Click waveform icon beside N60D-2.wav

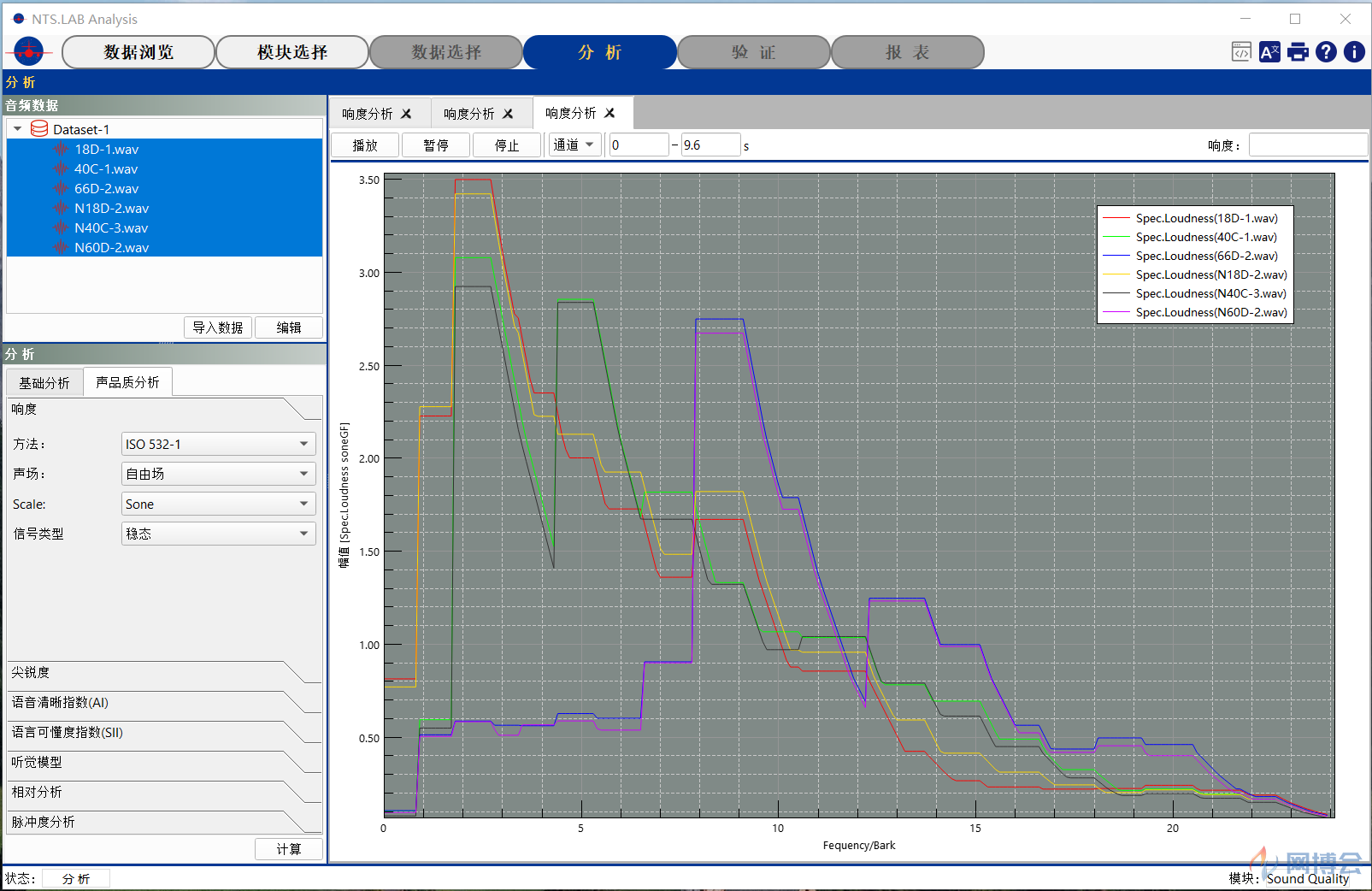(x=61, y=247)
